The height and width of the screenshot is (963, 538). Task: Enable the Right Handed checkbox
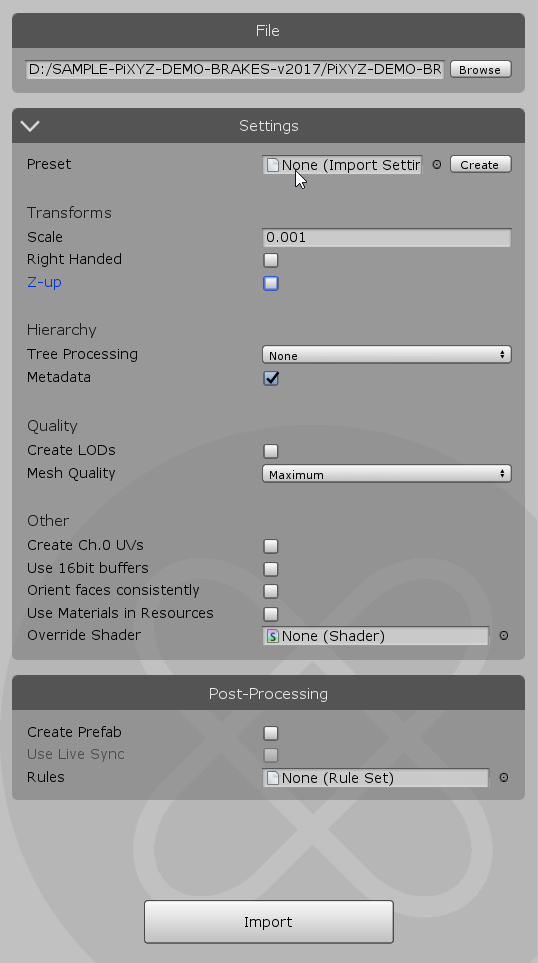(x=271, y=260)
